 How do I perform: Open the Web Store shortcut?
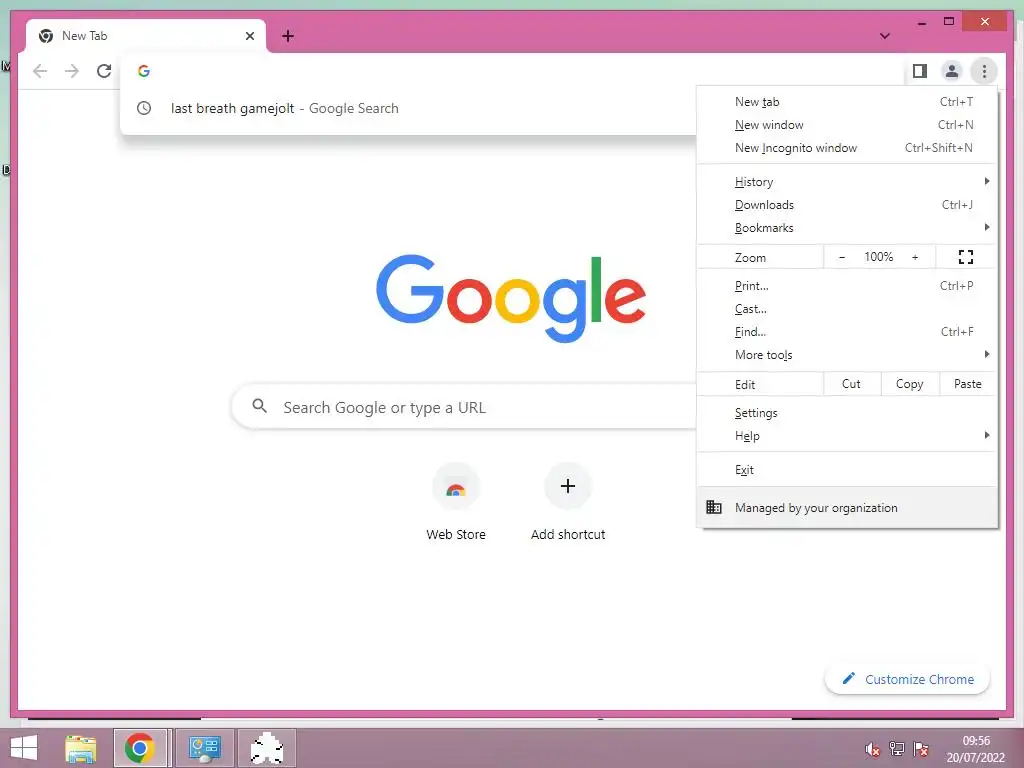[456, 502]
